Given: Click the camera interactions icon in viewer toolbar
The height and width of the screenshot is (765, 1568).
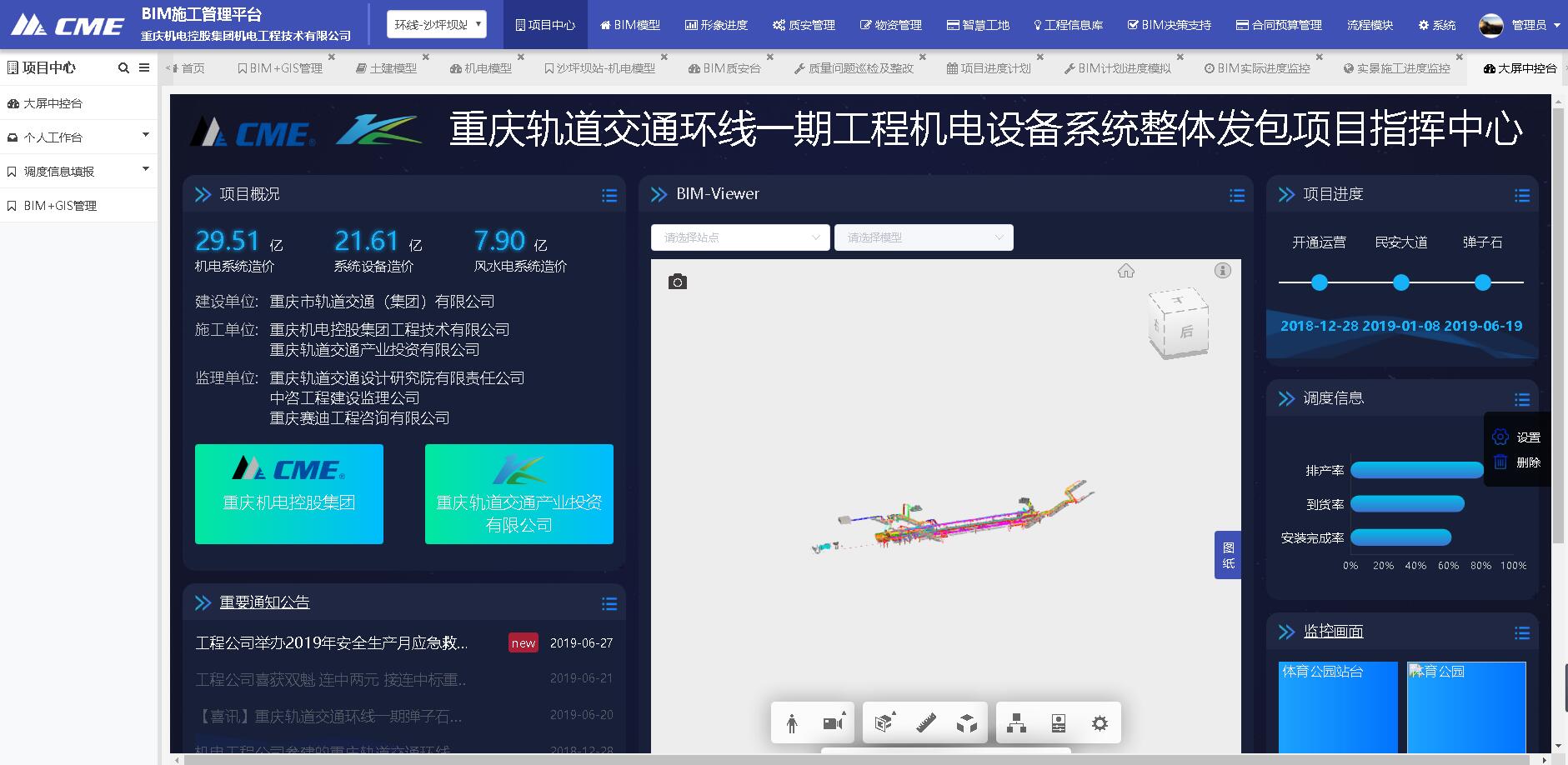Looking at the screenshot, I should (833, 723).
